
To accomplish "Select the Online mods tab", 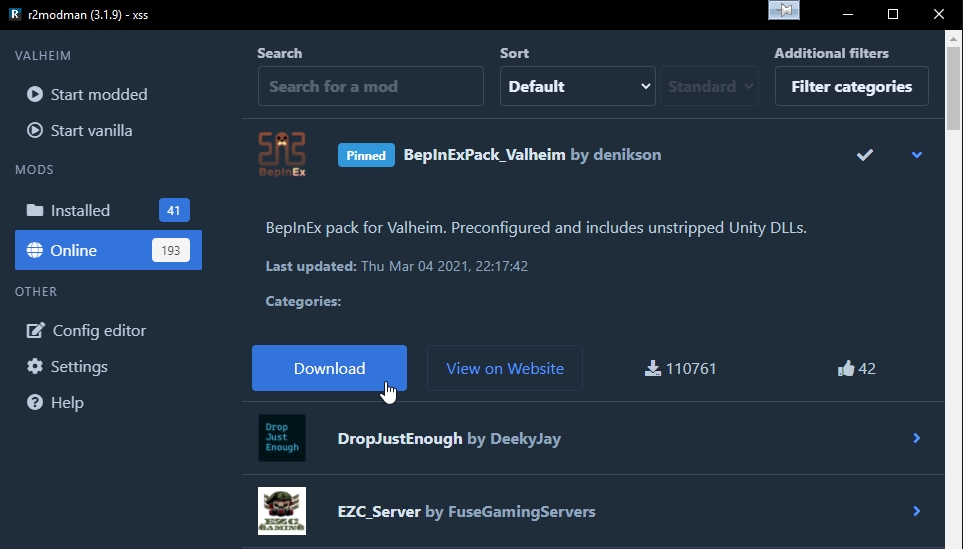I will (x=108, y=250).
